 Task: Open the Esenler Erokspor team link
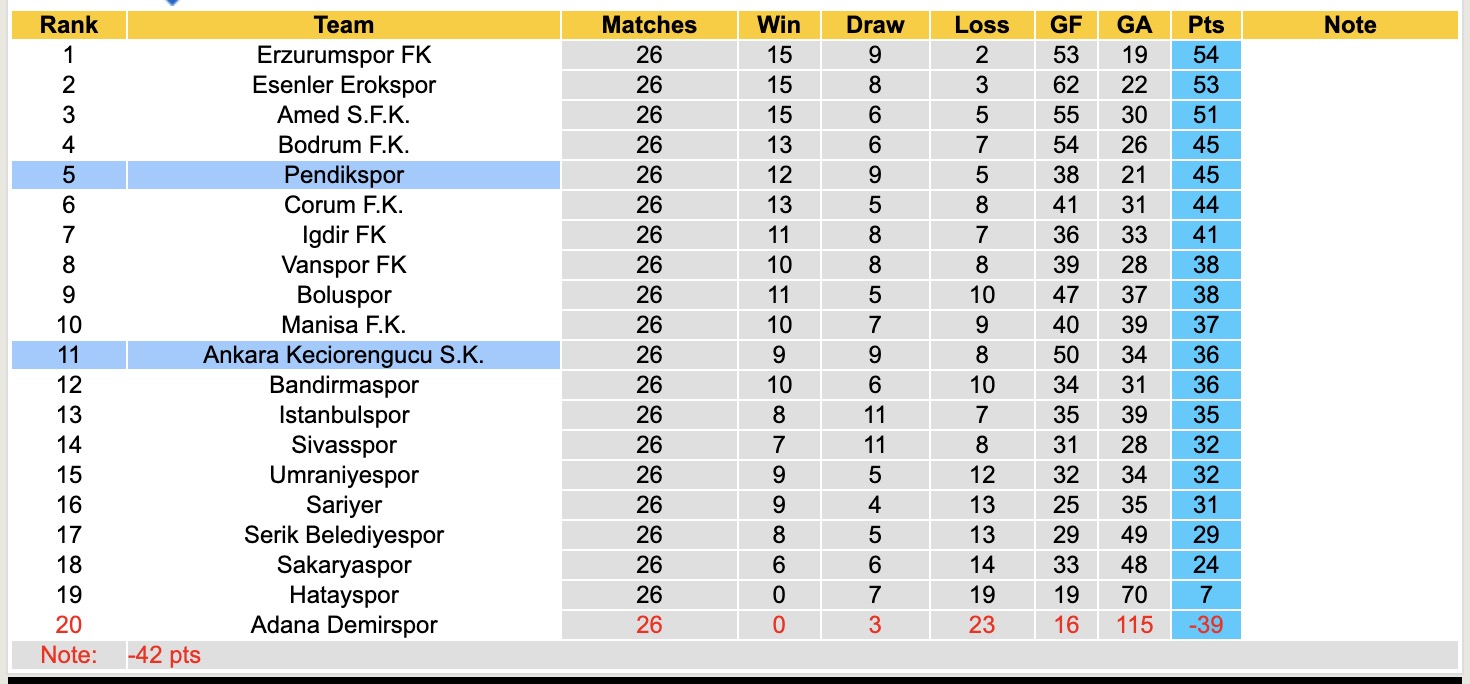tap(343, 85)
